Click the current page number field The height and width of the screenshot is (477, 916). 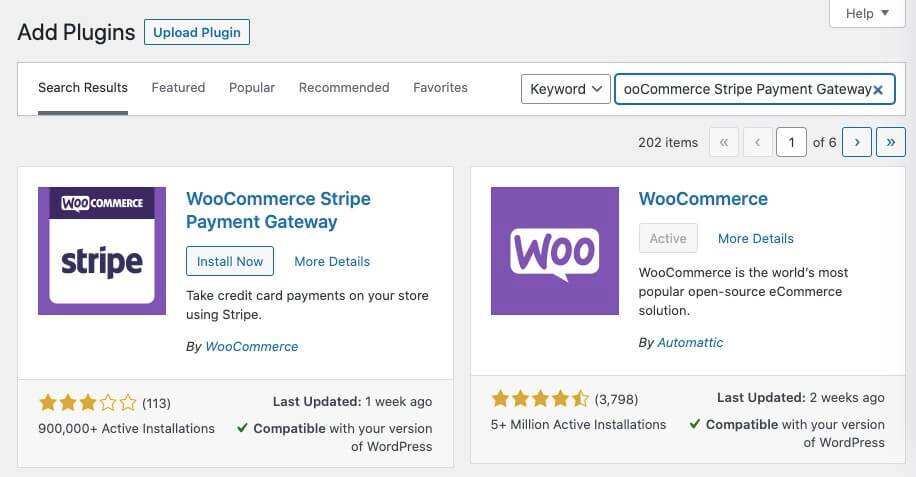point(791,142)
